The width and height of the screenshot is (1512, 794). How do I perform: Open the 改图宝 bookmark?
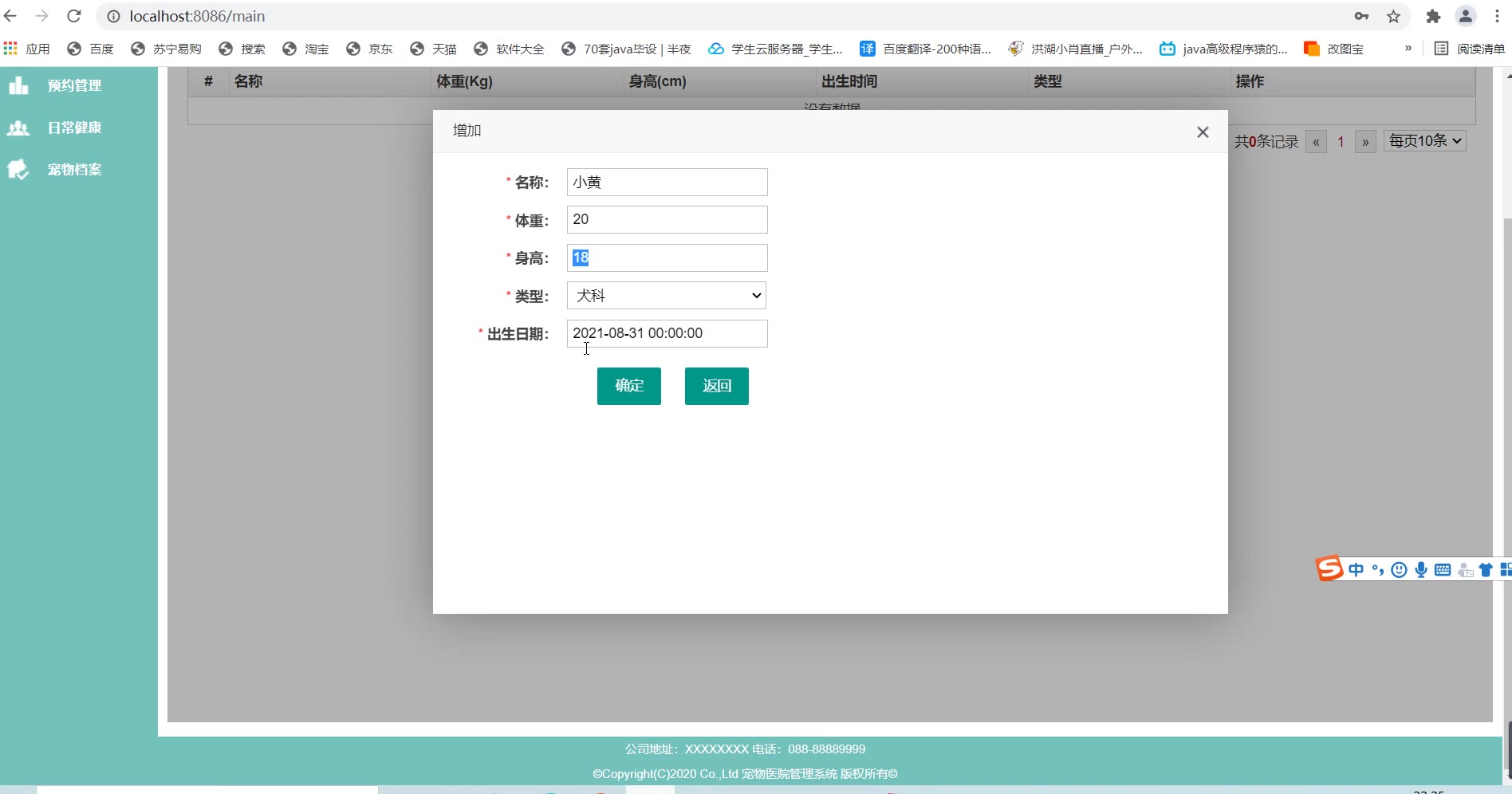pos(1333,49)
